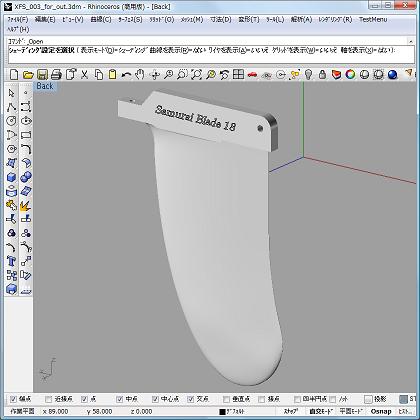The width and height of the screenshot is (420, 420).
Task: Select the Polyline tool in the side toolbar
Action: (x=12, y=107)
